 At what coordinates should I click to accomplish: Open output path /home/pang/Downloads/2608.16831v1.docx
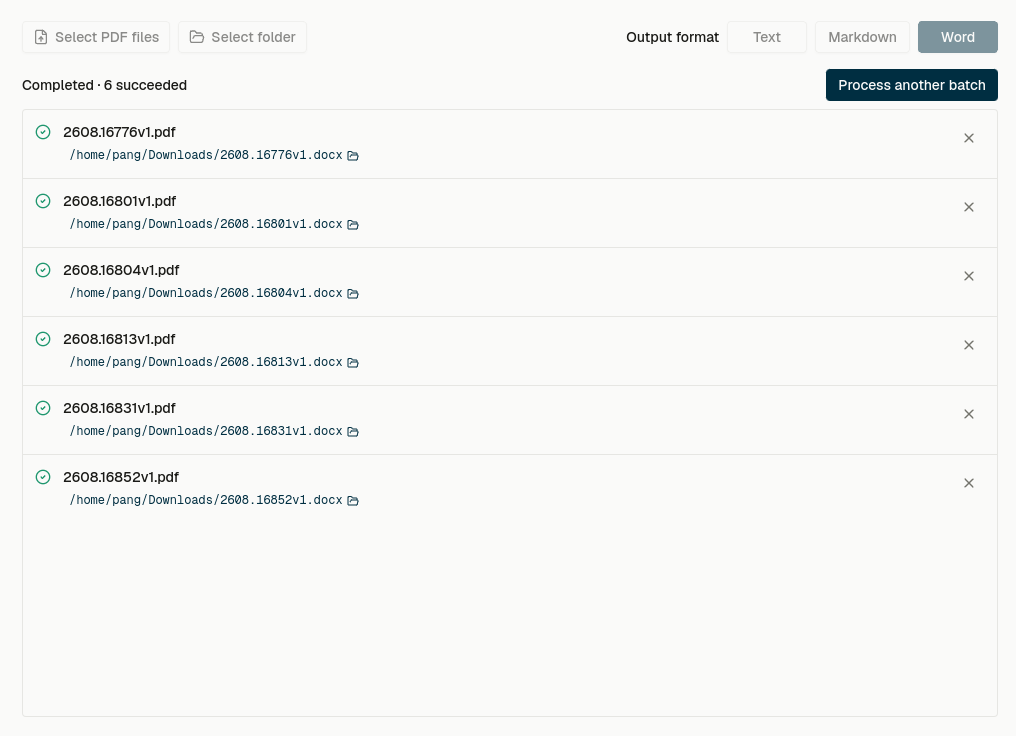pos(206,431)
